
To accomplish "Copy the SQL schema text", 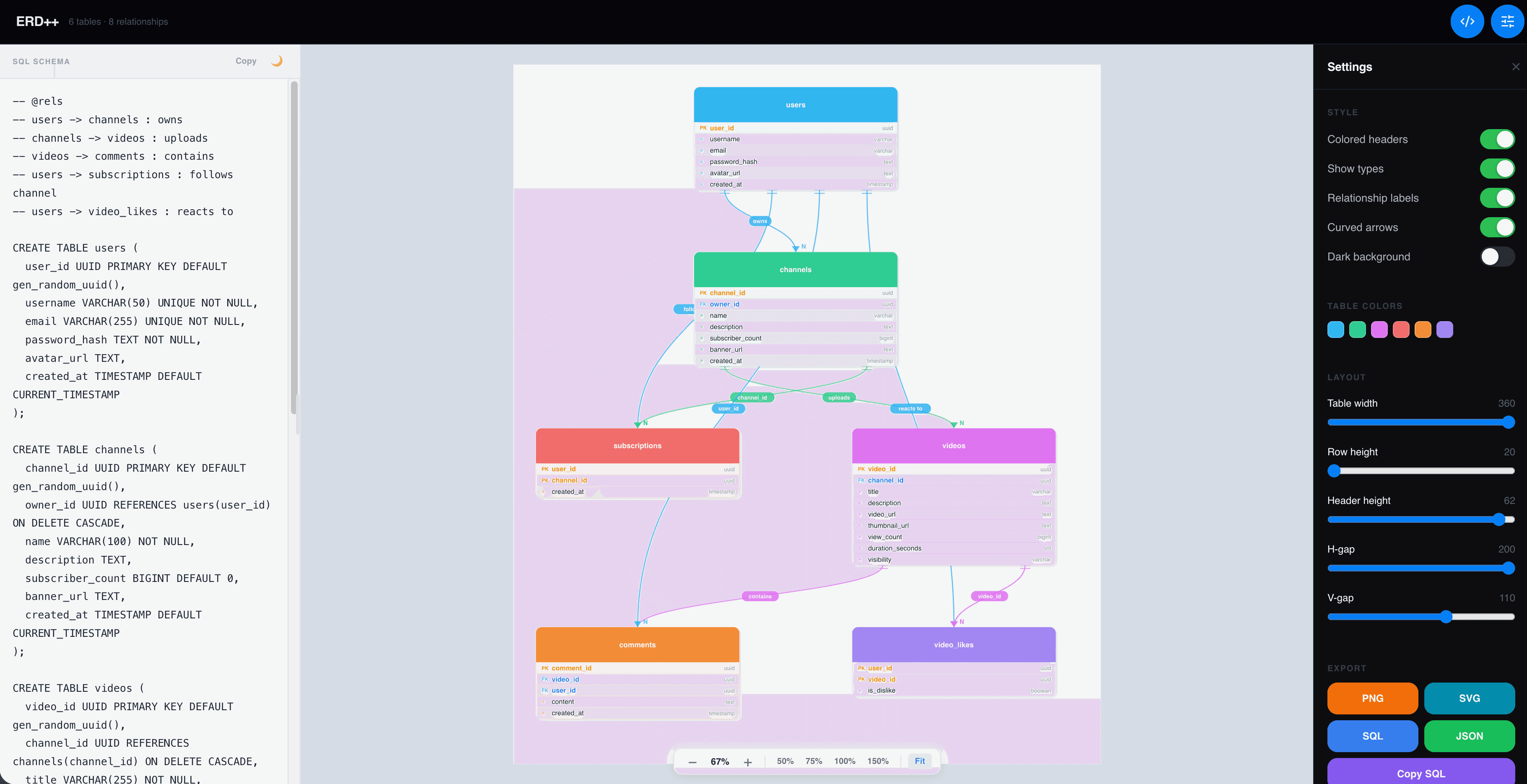I will (x=245, y=61).
